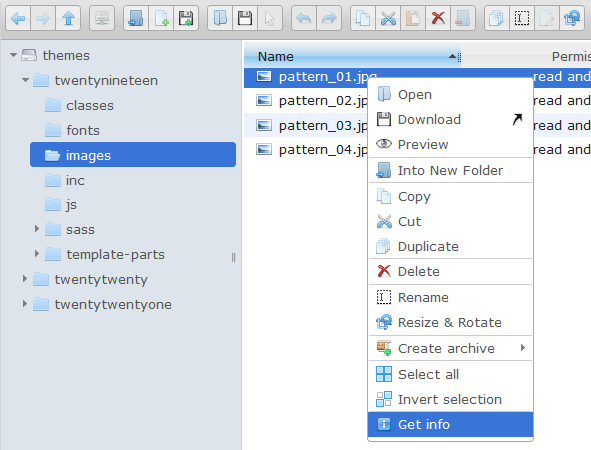Click the mount network volume toolbar icon
591x450 pixels.
[102, 18]
